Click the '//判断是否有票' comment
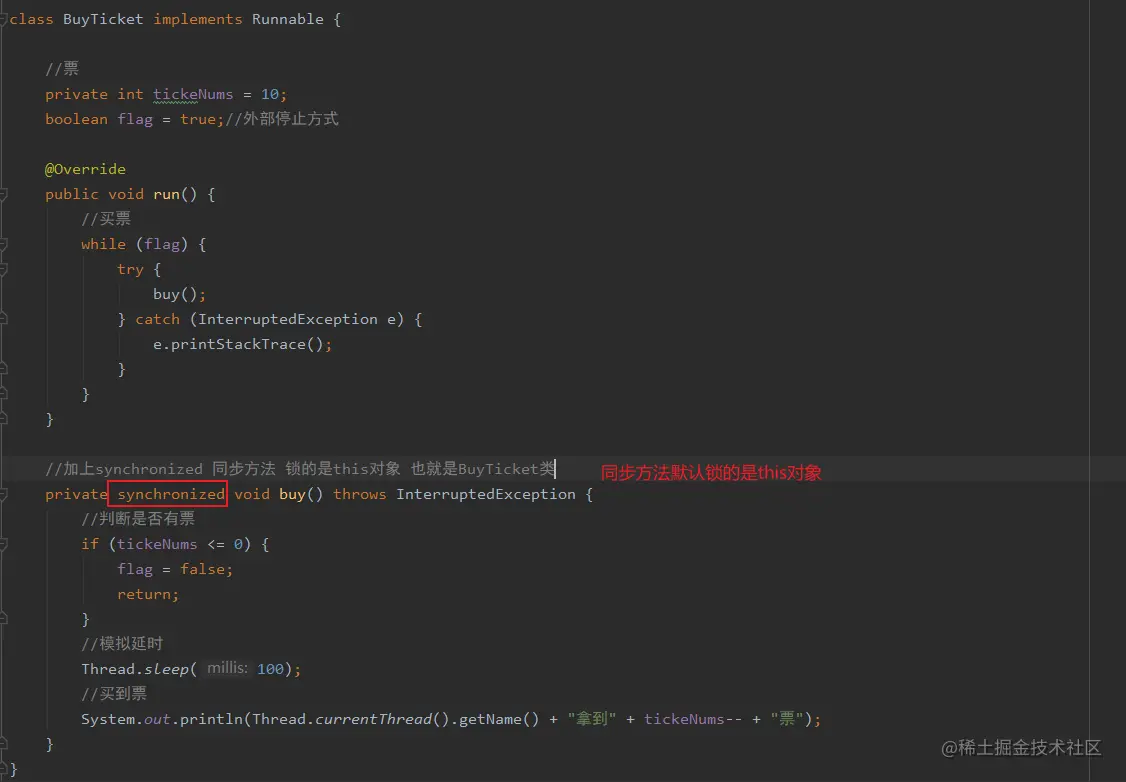Screen dimensions: 1126x782 138,518
